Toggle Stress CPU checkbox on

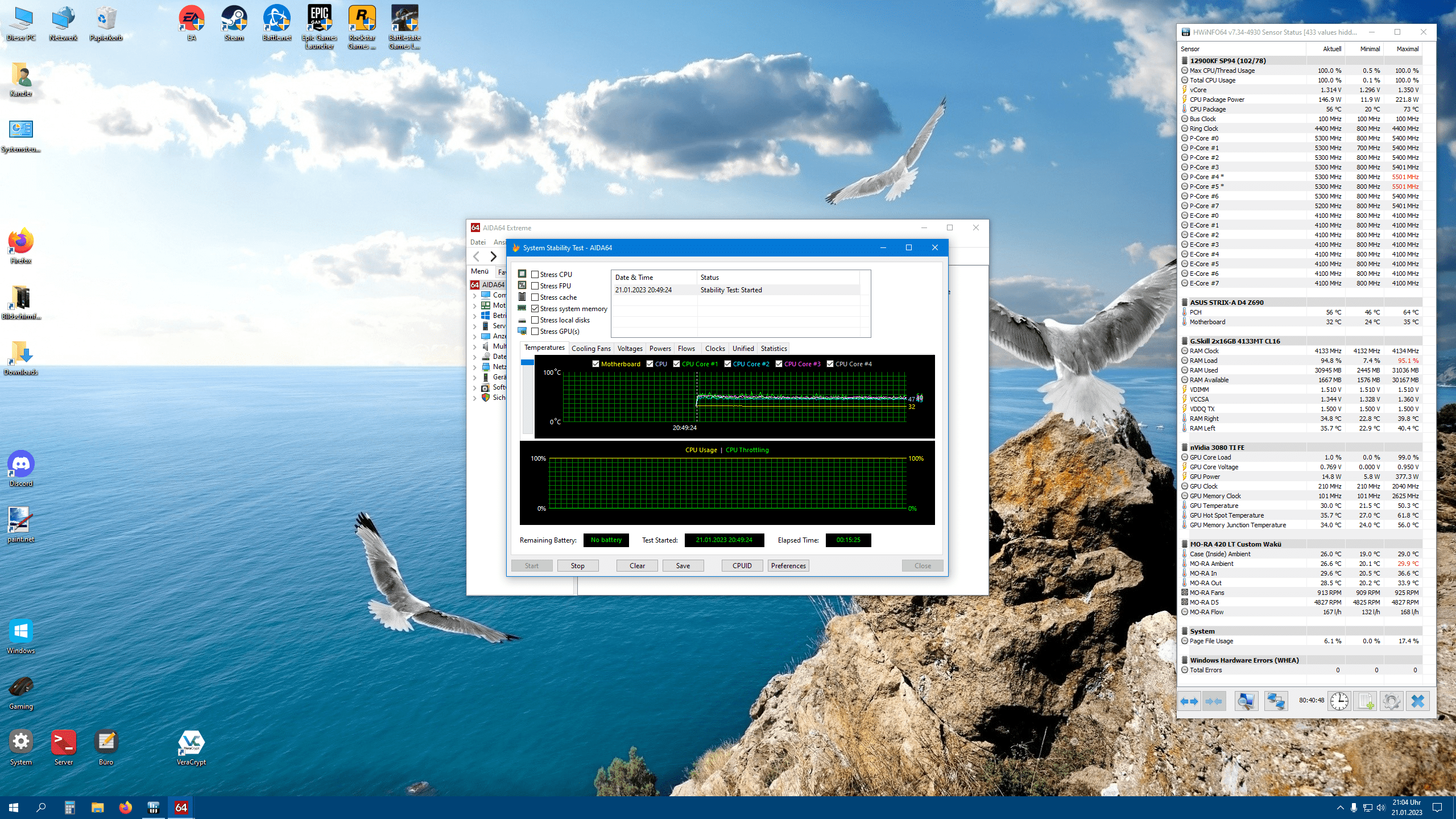(534, 274)
